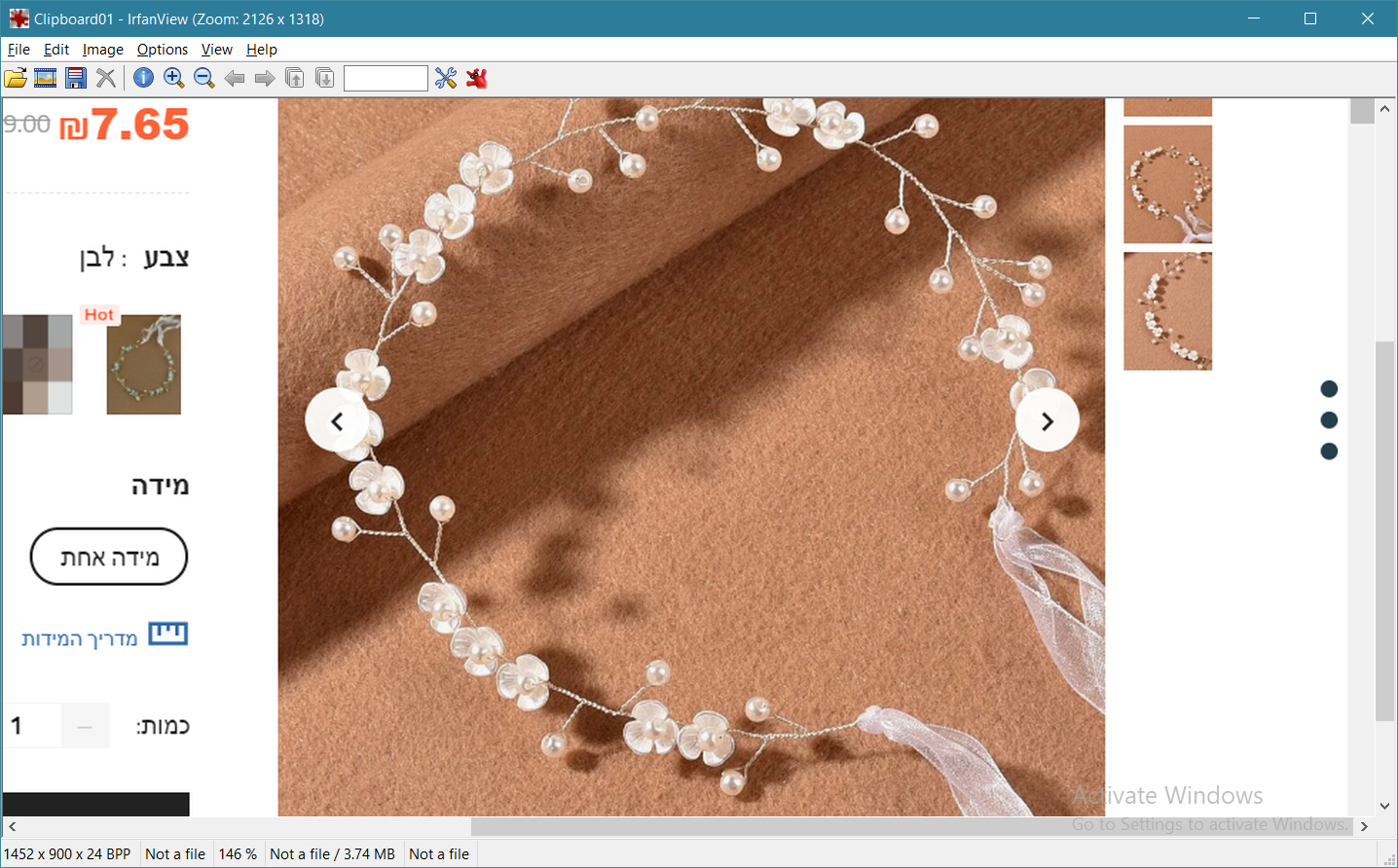Open the Options menu

(x=163, y=50)
